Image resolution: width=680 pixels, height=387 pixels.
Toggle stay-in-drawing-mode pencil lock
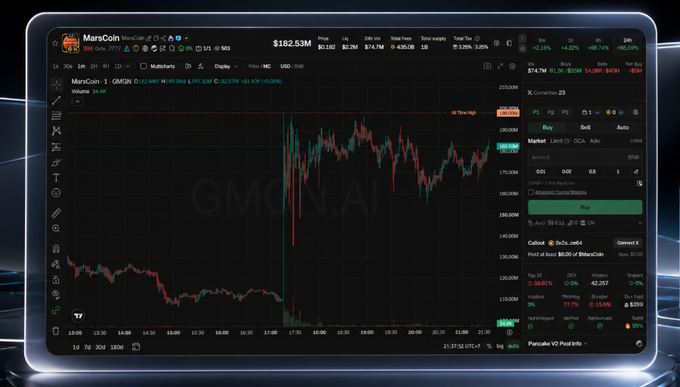[56, 264]
